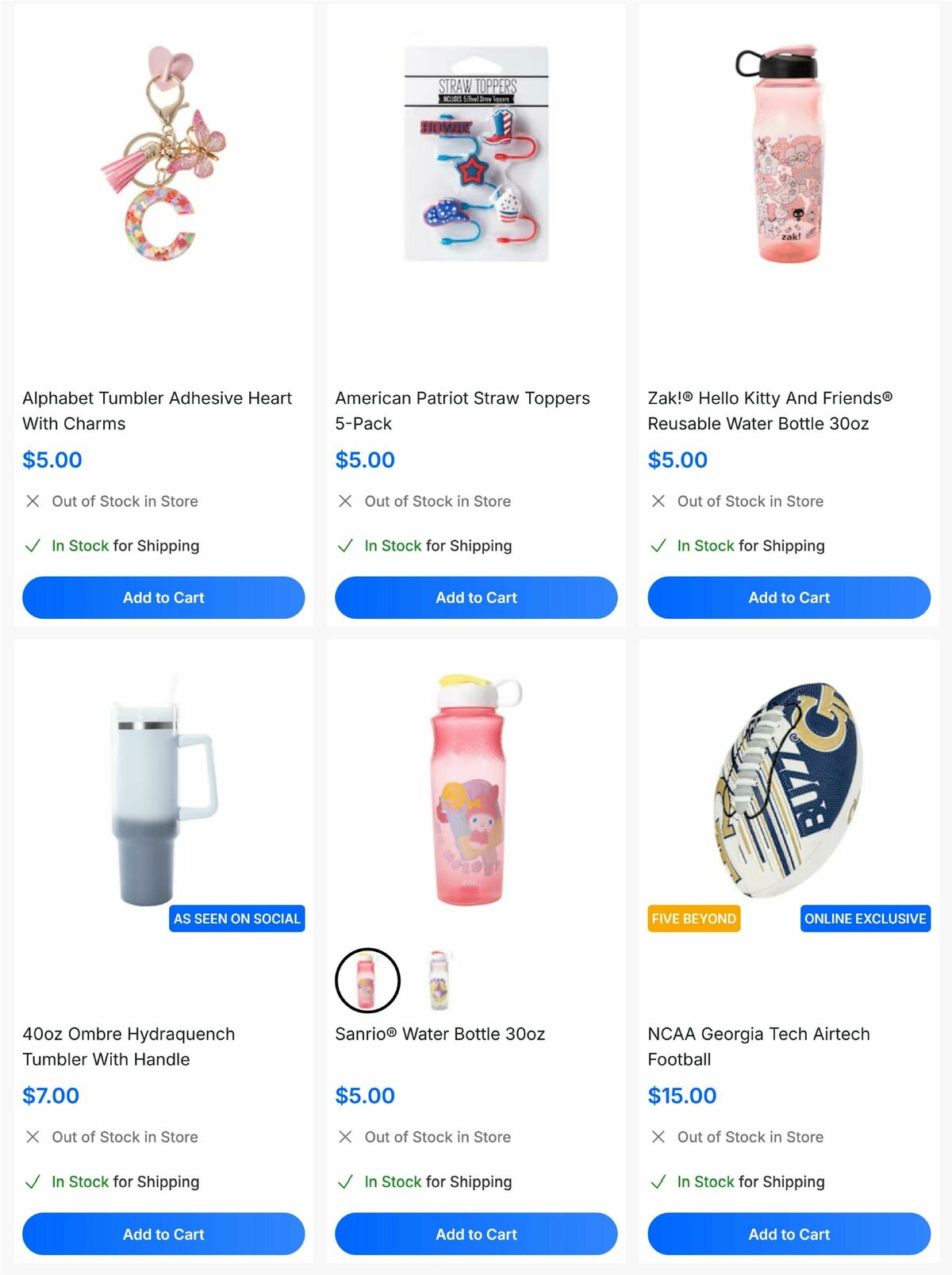
Task: Click the $7.00 price of the Hydraquench Tumbler
Action: coord(50,1095)
